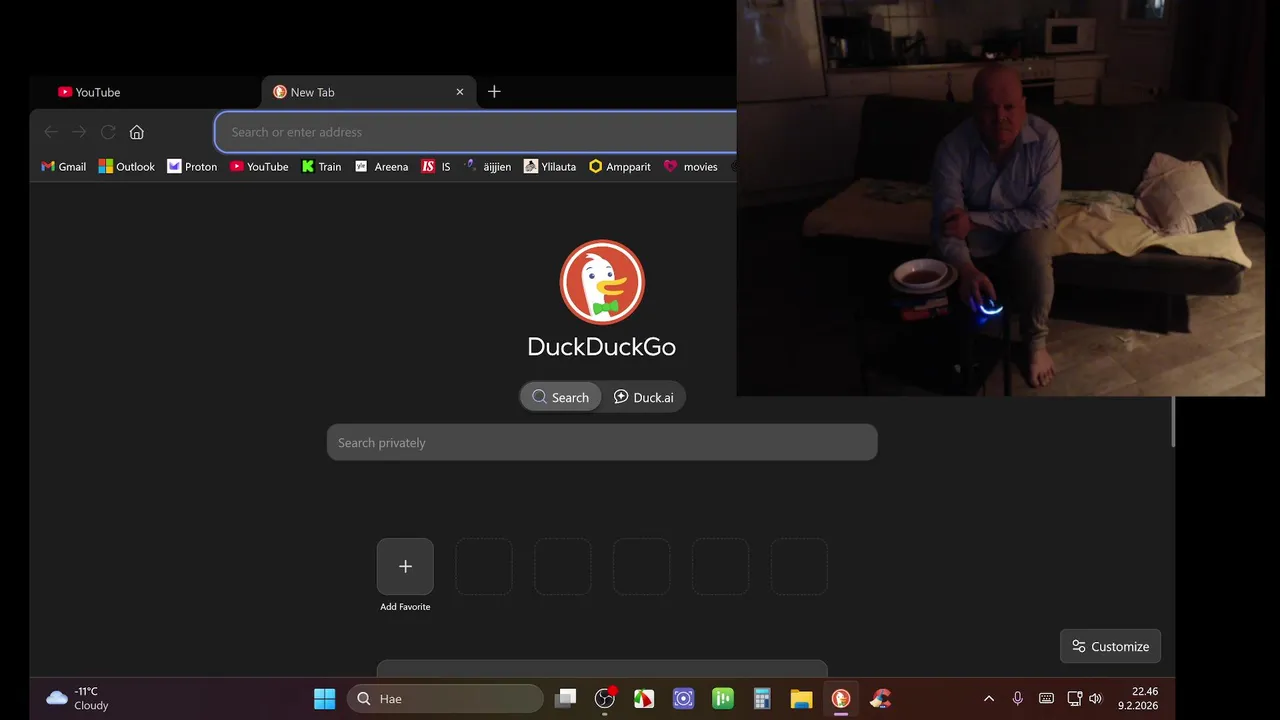
Task: Open the clock showing 22.46
Action: click(x=1138, y=698)
